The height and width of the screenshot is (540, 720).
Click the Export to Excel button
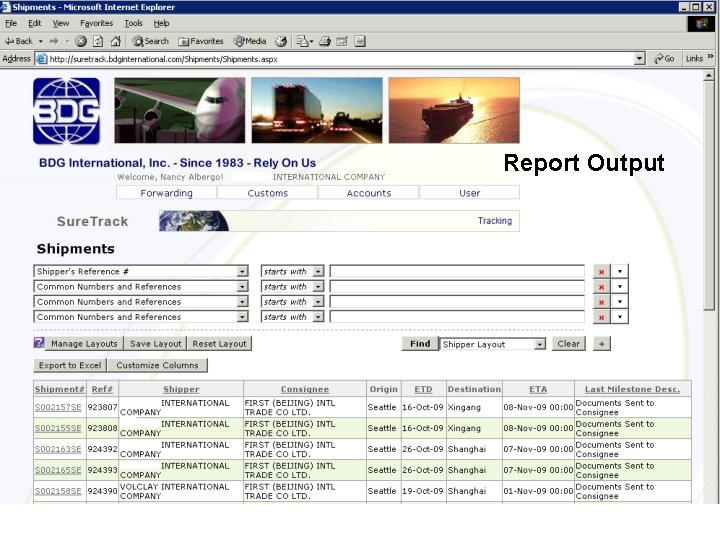(x=70, y=365)
